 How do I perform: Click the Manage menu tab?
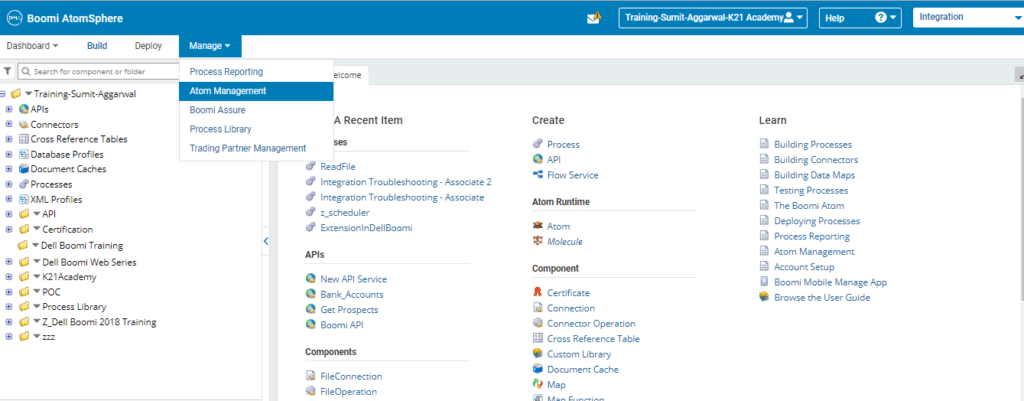tap(210, 46)
